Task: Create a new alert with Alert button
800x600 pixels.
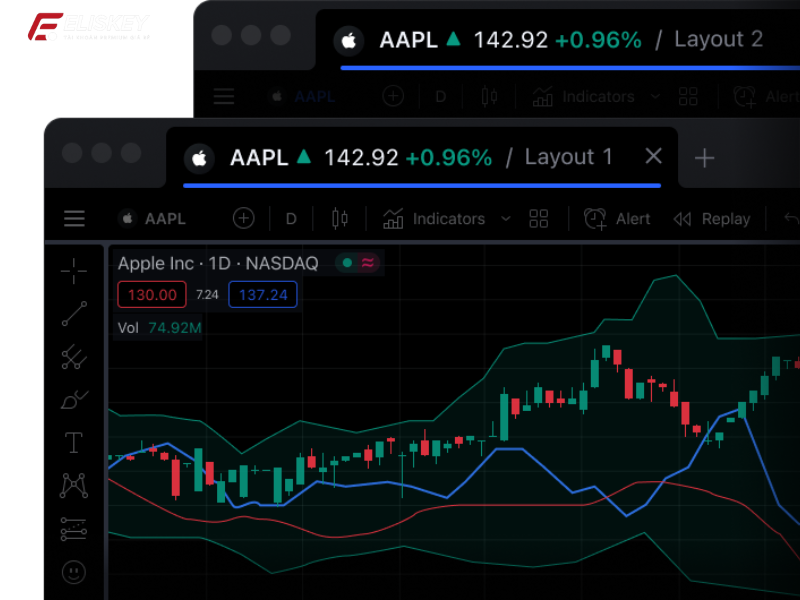Action: [617, 218]
